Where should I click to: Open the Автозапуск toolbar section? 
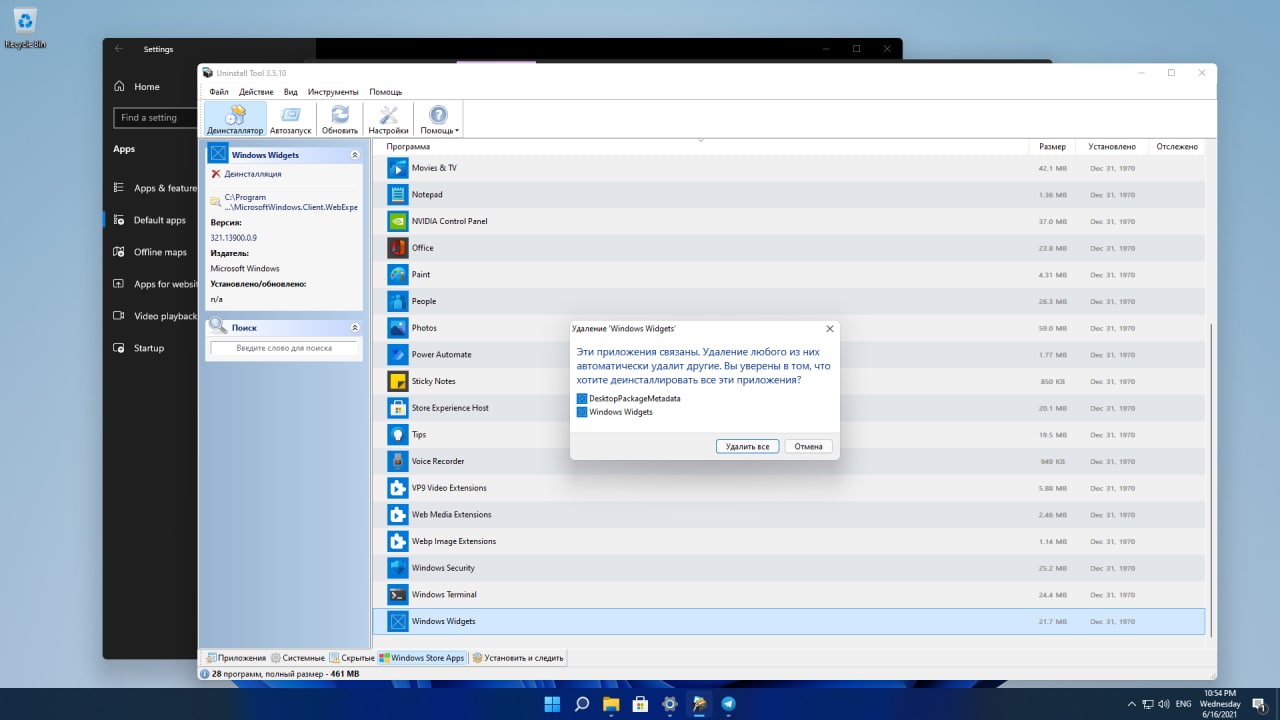[291, 119]
